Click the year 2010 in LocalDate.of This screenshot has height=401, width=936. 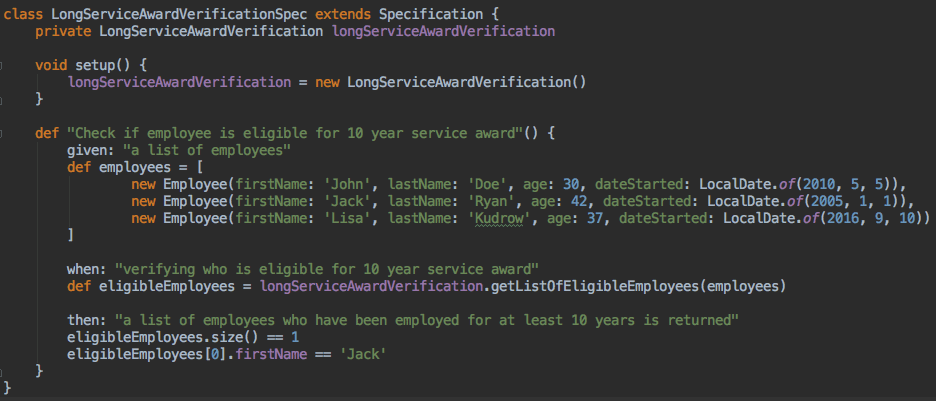(820, 184)
